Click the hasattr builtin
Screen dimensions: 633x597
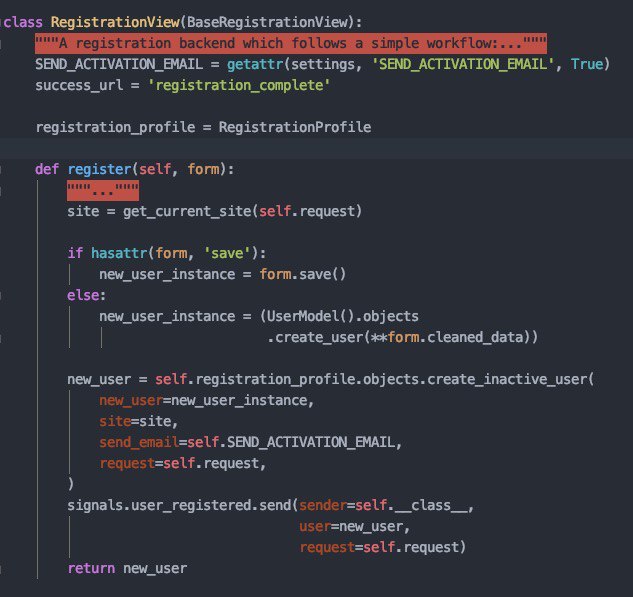click(x=119, y=253)
